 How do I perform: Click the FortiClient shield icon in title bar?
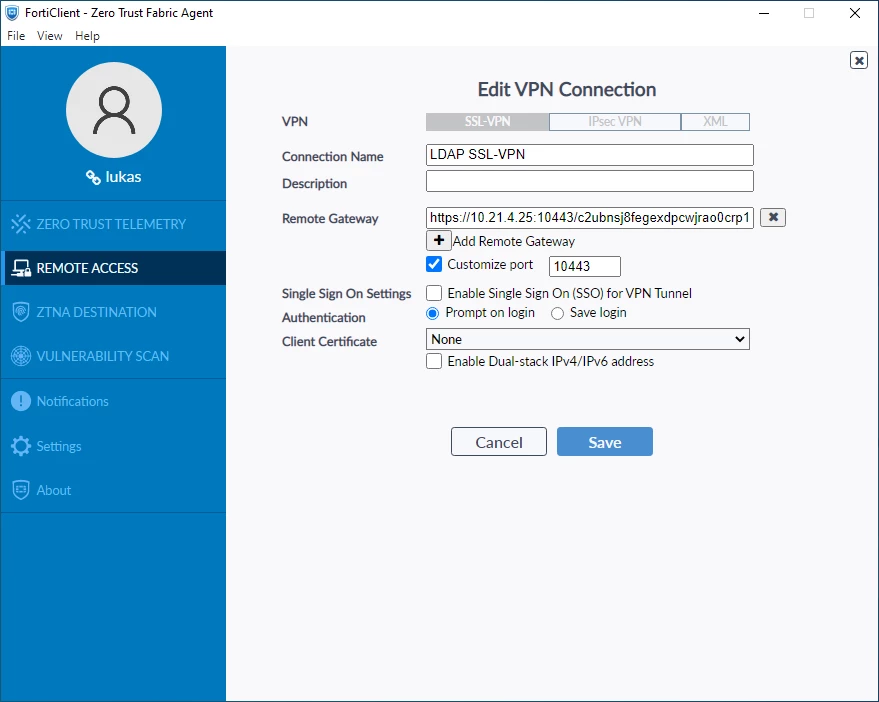point(12,13)
